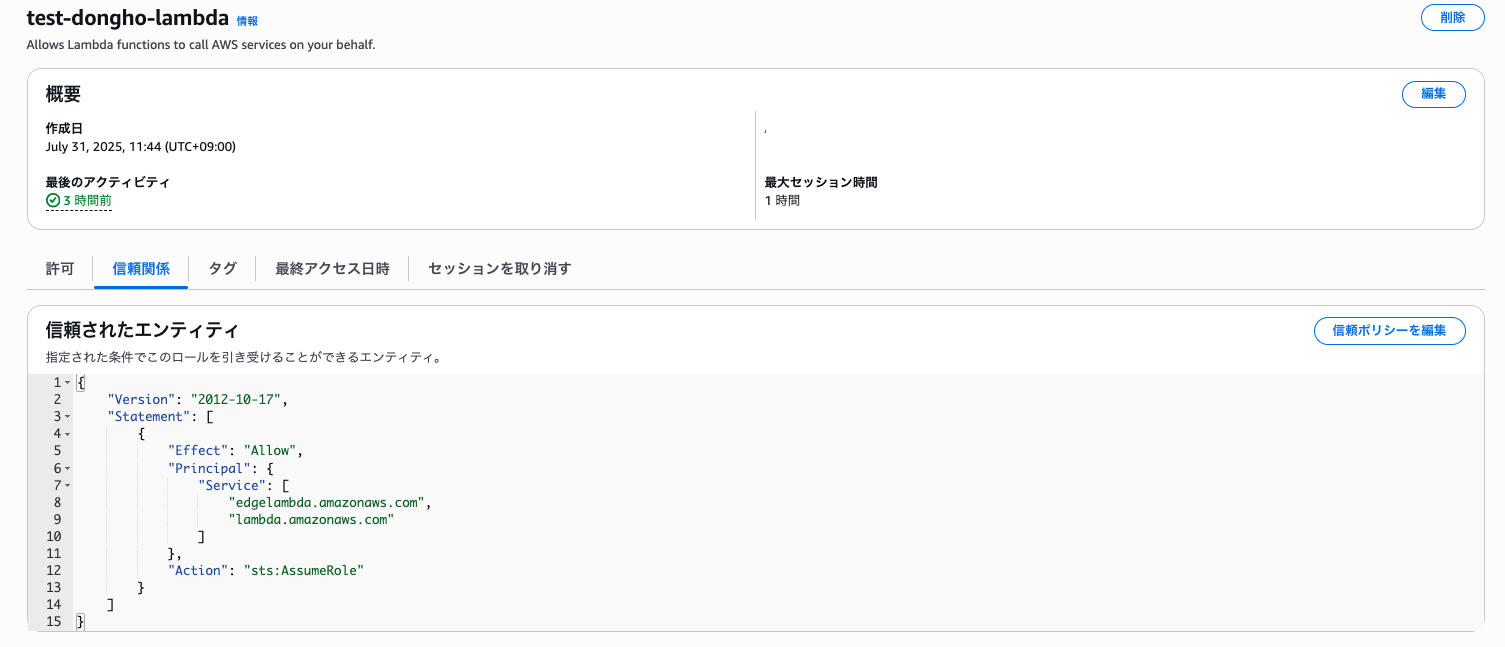Collapse the Service array fold arrow on line 7
This screenshot has height=647, width=1505.
67,485
